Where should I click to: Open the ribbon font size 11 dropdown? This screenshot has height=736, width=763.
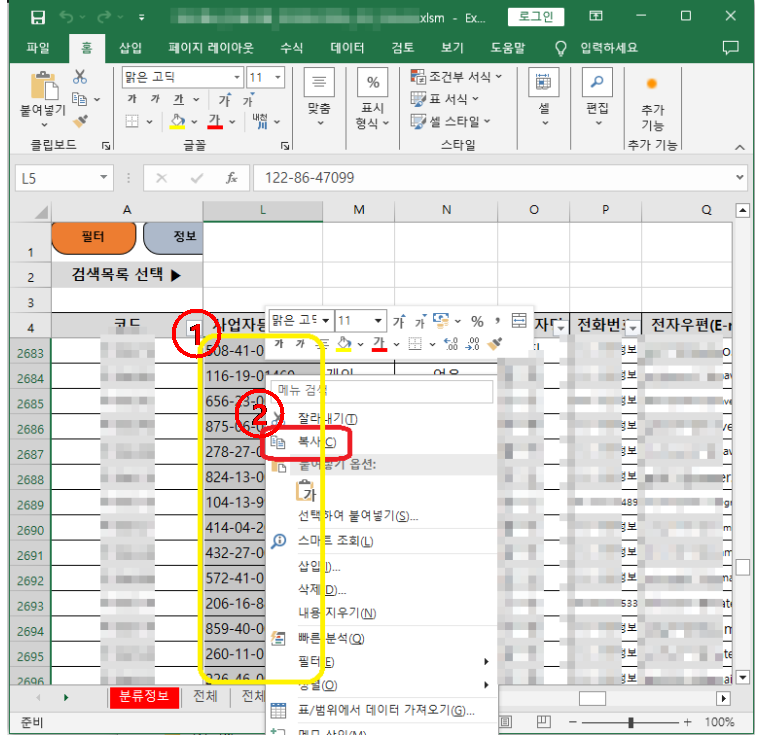[x=278, y=77]
